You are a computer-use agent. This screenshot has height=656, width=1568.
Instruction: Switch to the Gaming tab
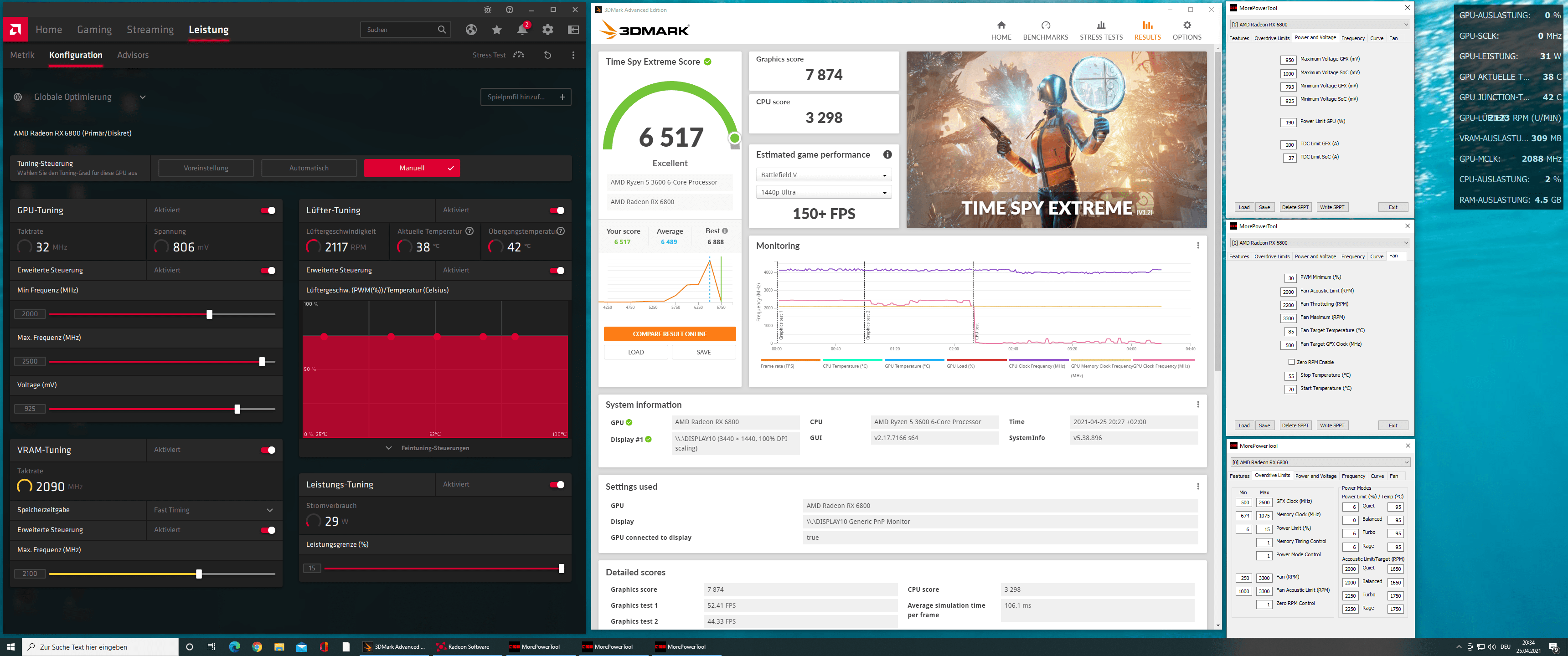click(94, 29)
